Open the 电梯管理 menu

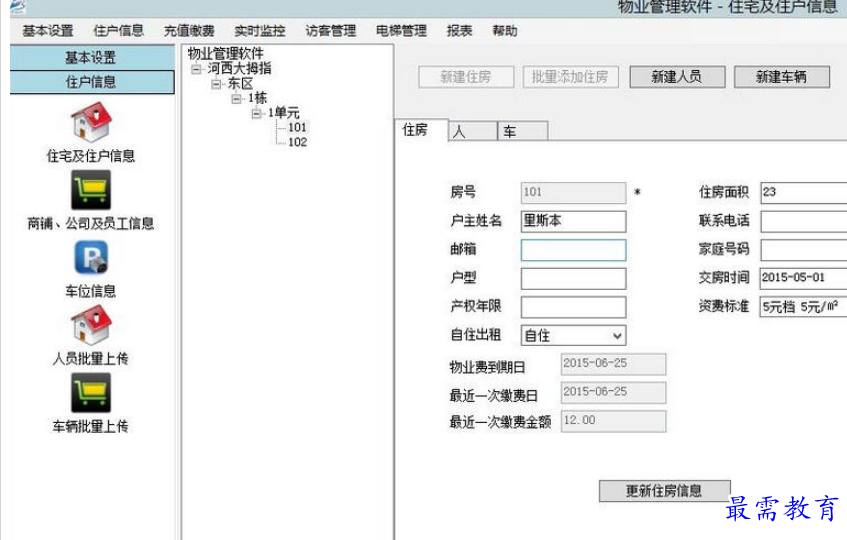coord(401,31)
